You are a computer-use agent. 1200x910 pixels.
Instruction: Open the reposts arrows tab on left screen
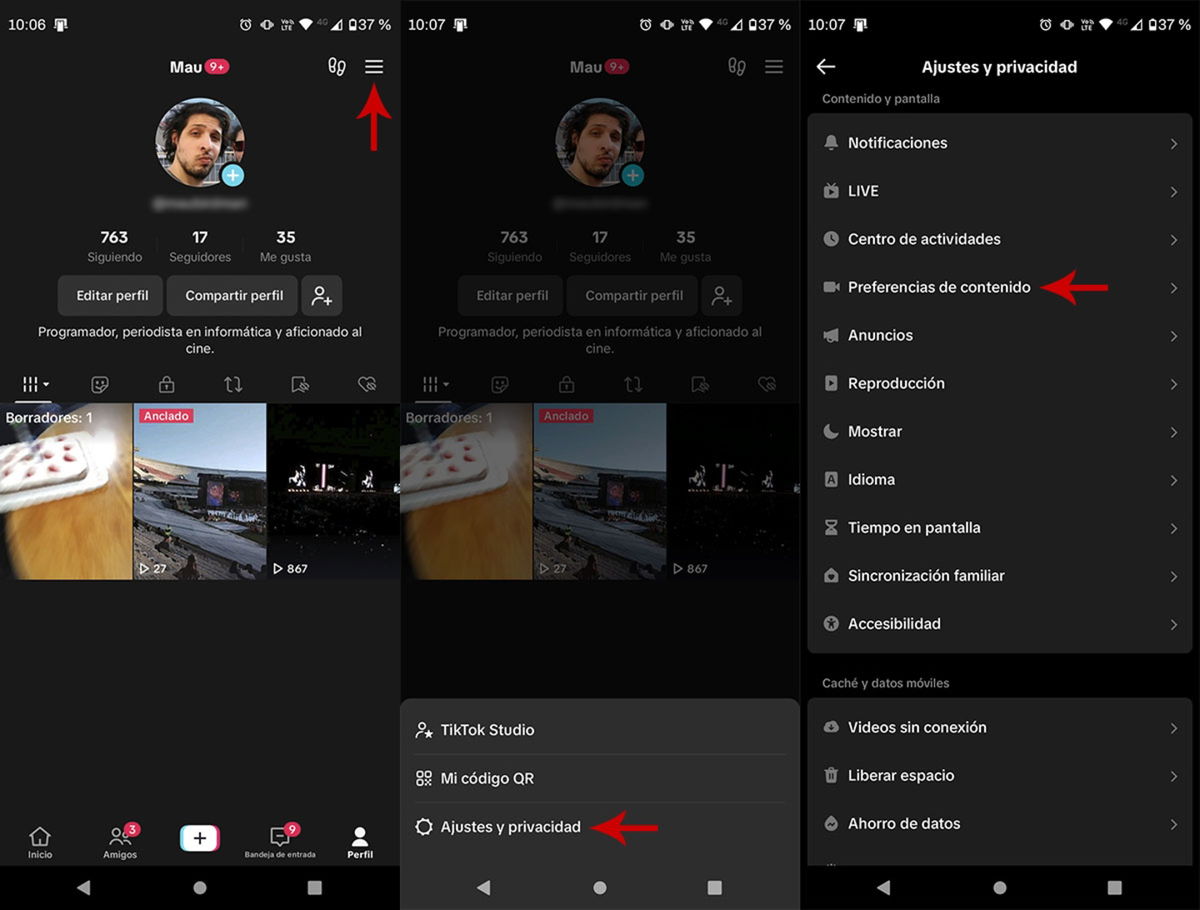[233, 384]
